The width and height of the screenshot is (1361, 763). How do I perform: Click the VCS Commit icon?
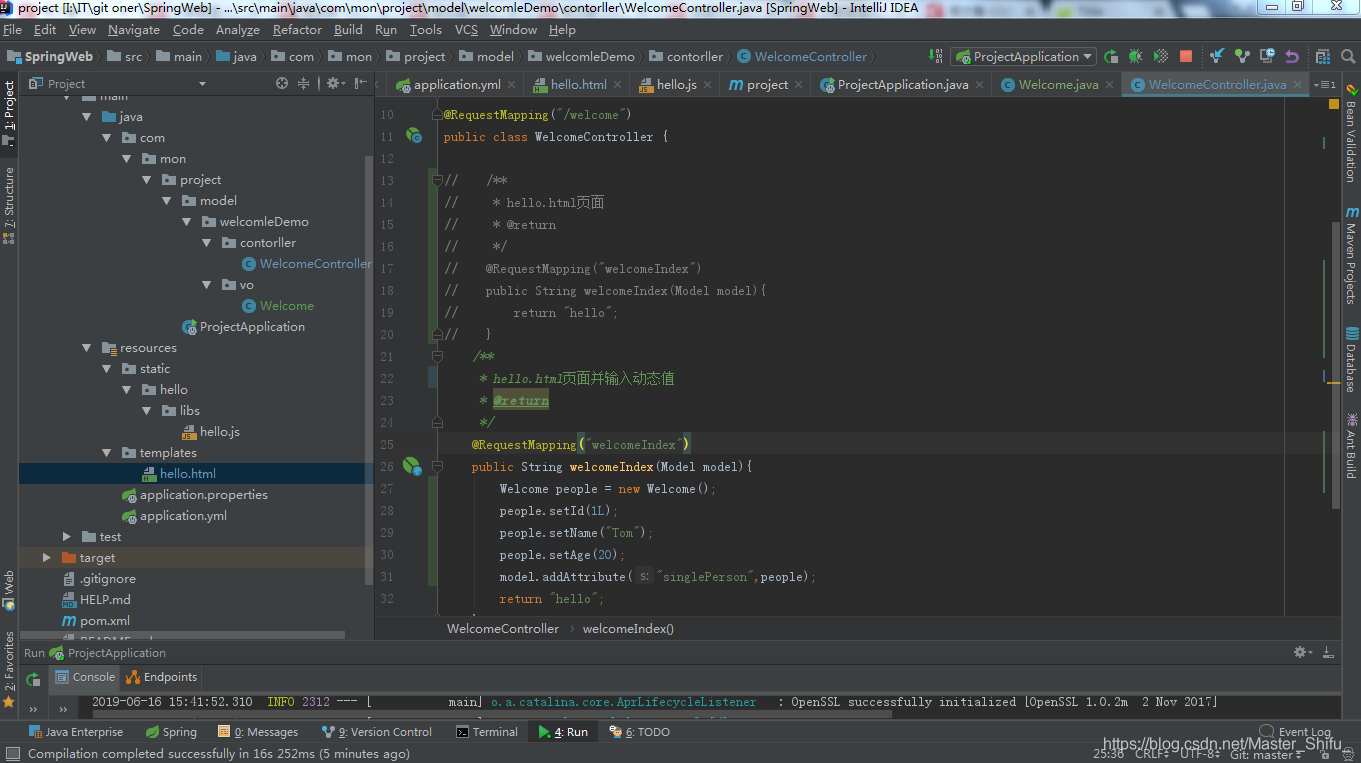tap(1242, 57)
